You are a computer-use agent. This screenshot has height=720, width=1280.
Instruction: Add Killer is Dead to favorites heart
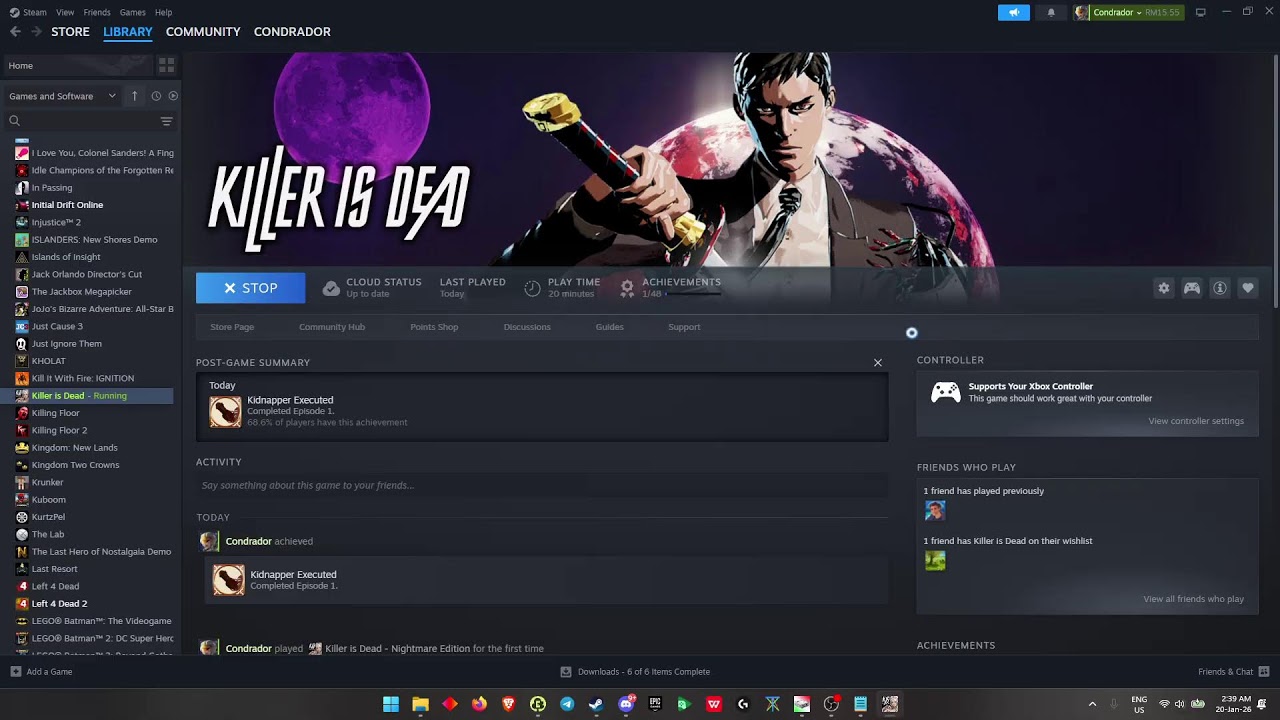[x=1248, y=288]
